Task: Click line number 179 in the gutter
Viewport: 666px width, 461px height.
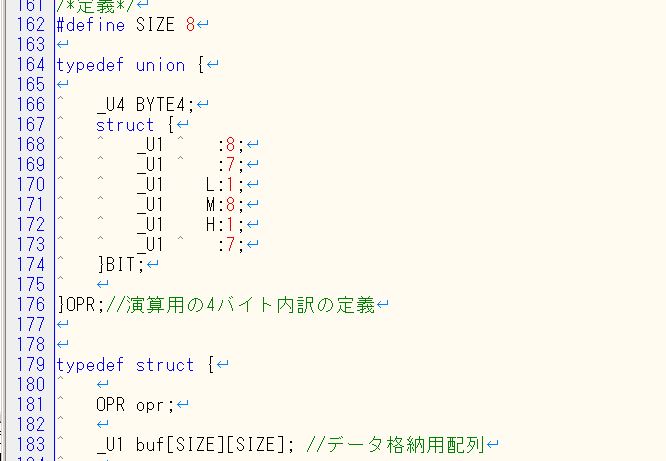Action: click(31, 364)
